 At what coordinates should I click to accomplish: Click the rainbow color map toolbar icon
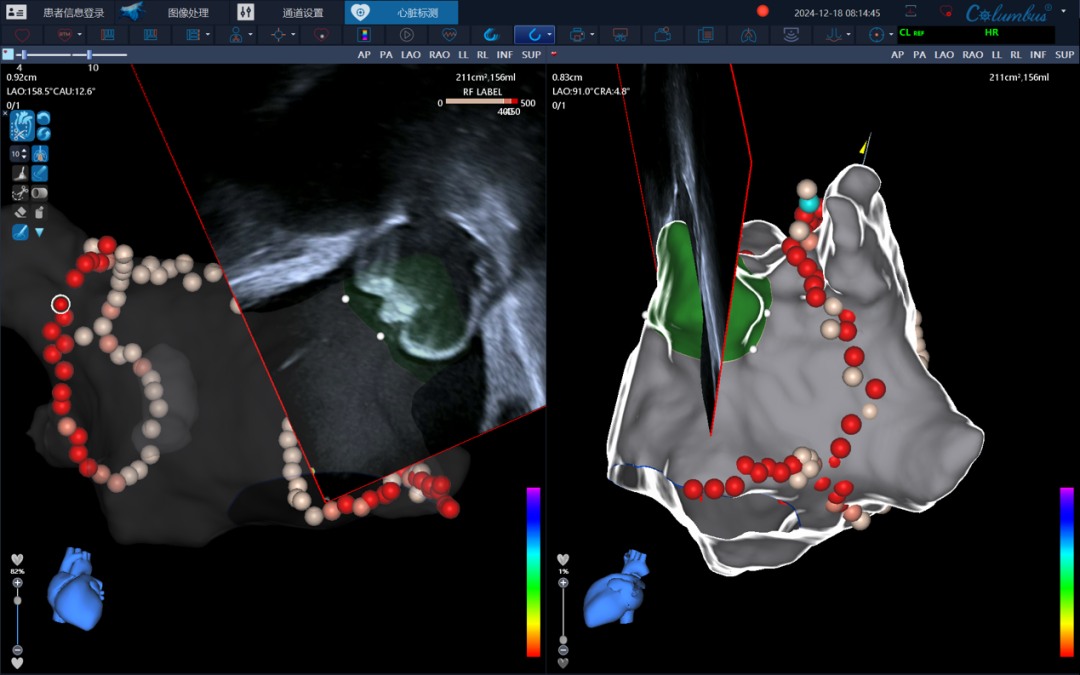pyautogui.click(x=364, y=35)
